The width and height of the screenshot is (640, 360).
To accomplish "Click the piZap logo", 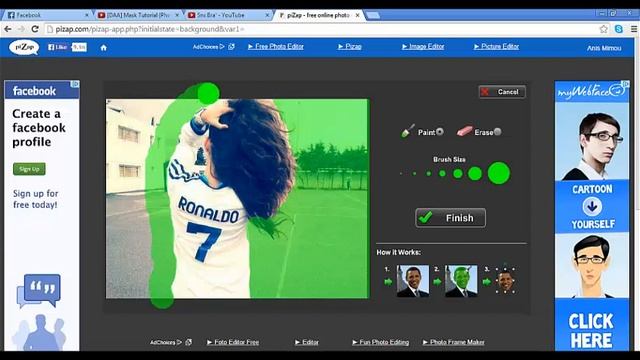I will coord(24,47).
